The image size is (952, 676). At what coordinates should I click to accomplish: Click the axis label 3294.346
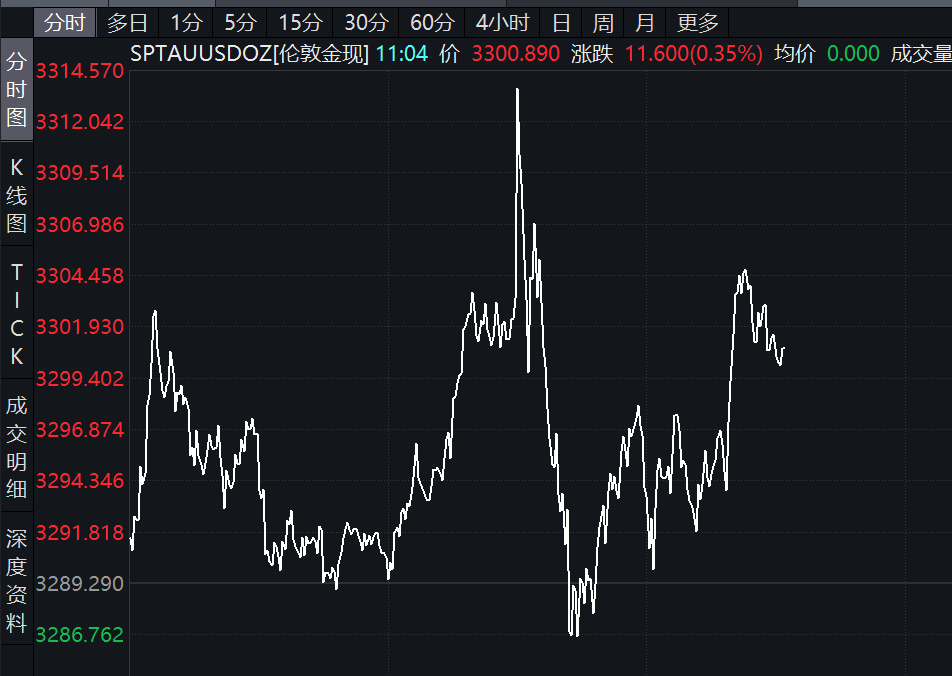(80, 481)
